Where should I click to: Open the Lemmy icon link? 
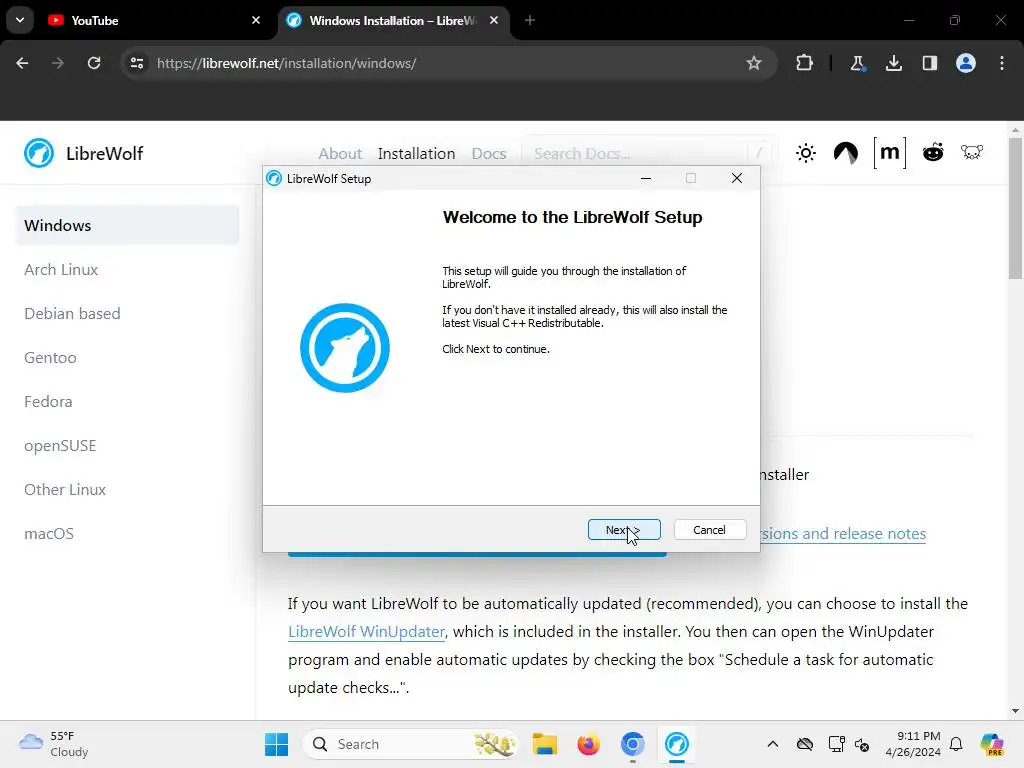(972, 152)
